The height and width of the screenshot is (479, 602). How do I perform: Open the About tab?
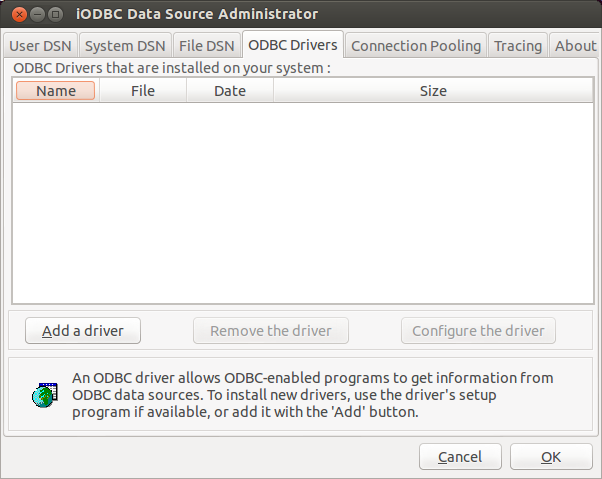[x=575, y=45]
